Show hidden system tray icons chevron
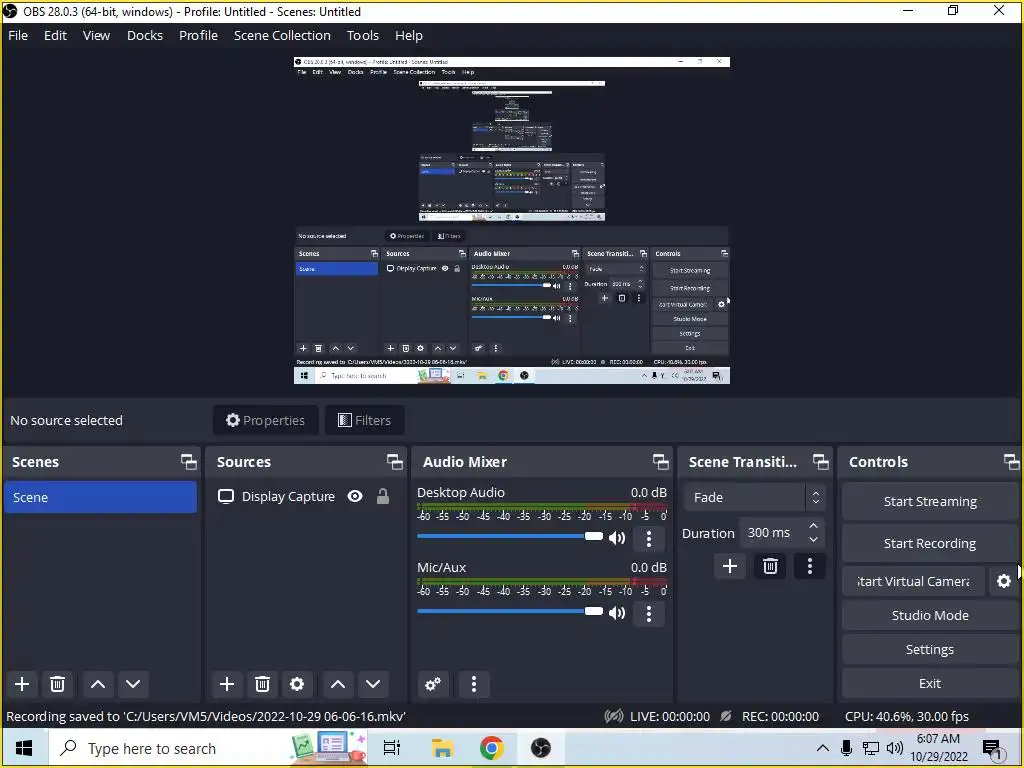The image size is (1024, 768). pos(823,748)
